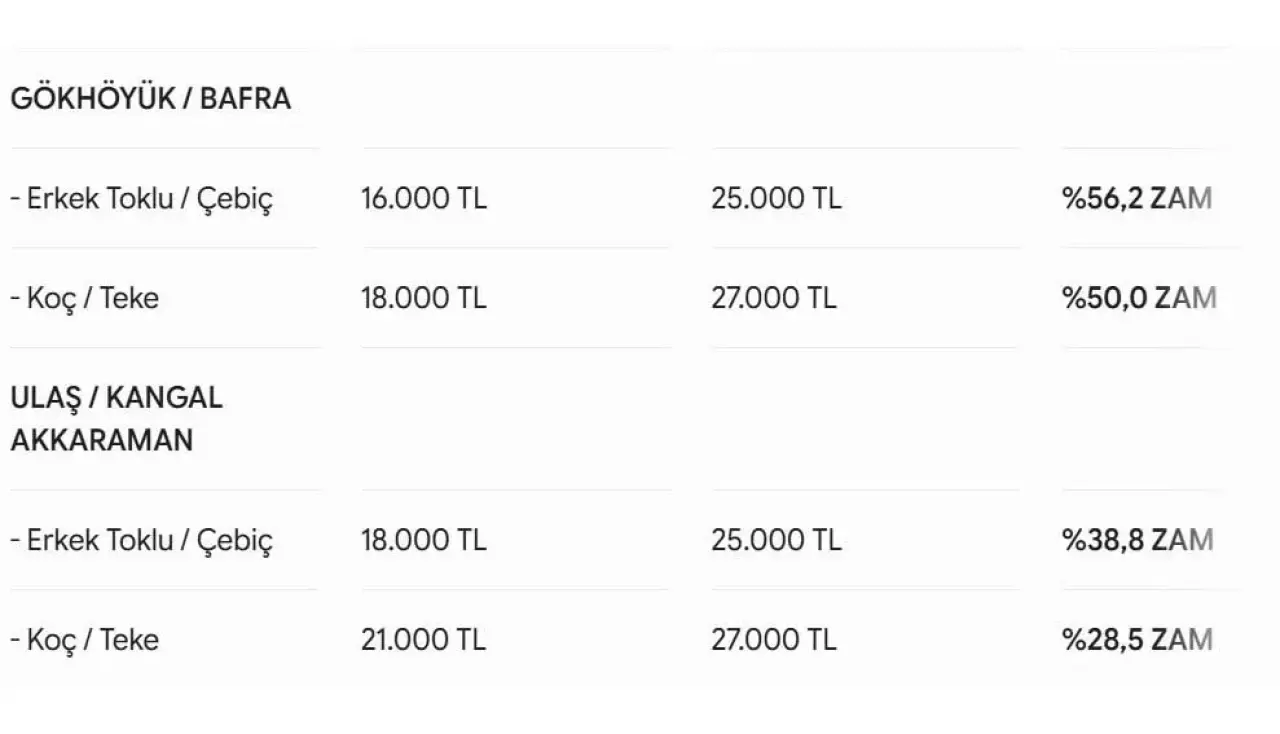
Task: Select the %56,2 ZAM cell
Action: (x=1138, y=198)
